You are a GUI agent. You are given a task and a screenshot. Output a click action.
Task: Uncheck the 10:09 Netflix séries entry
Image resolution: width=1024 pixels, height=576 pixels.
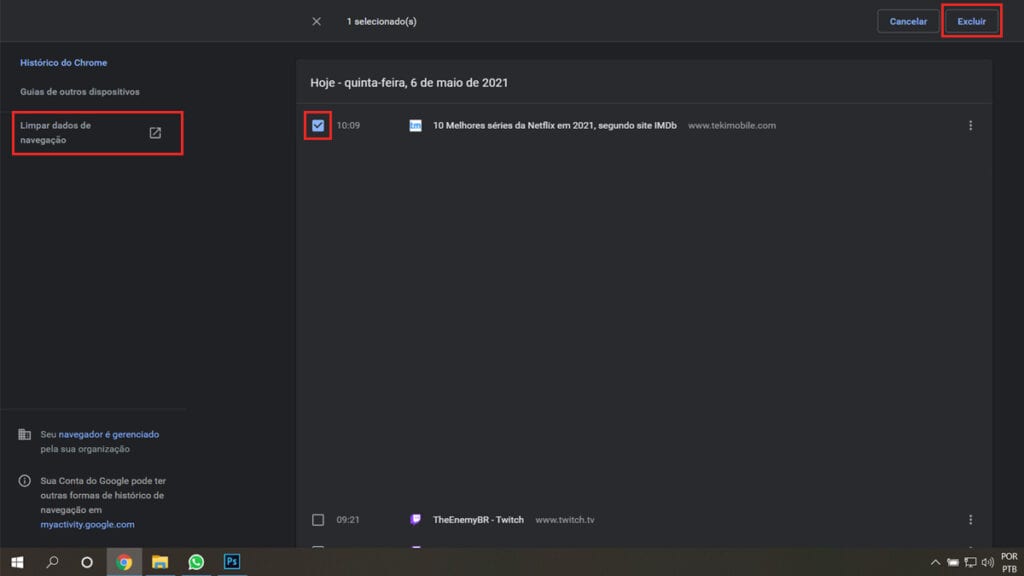point(318,125)
